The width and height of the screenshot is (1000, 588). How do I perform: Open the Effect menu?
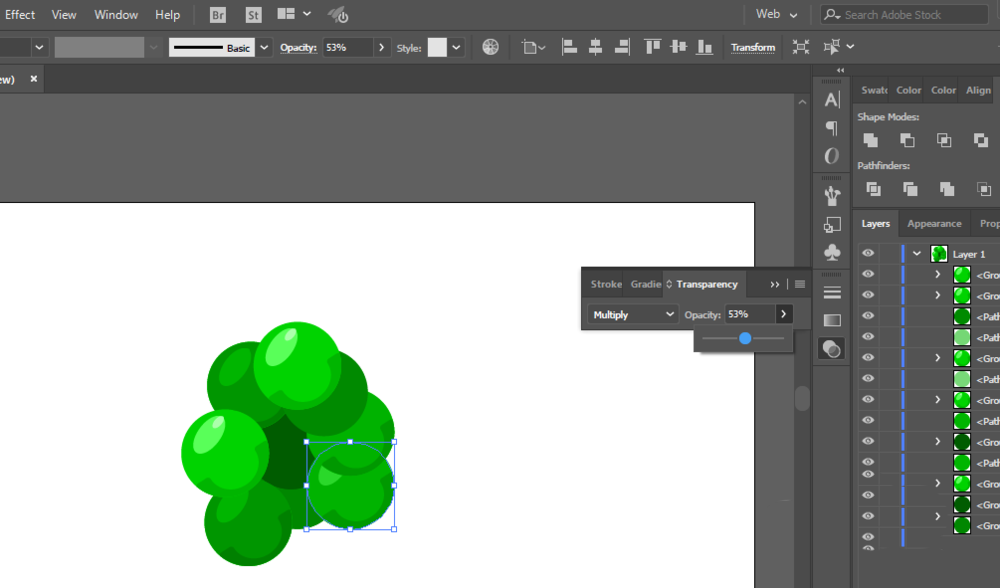(20, 15)
